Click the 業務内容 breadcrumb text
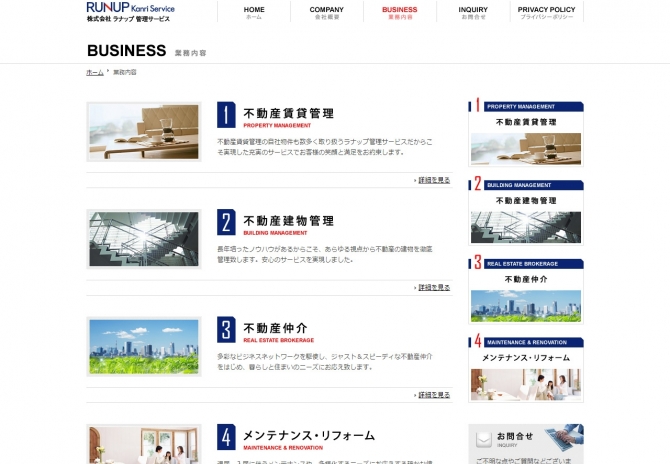This screenshot has height=464, width=670. 125,72
